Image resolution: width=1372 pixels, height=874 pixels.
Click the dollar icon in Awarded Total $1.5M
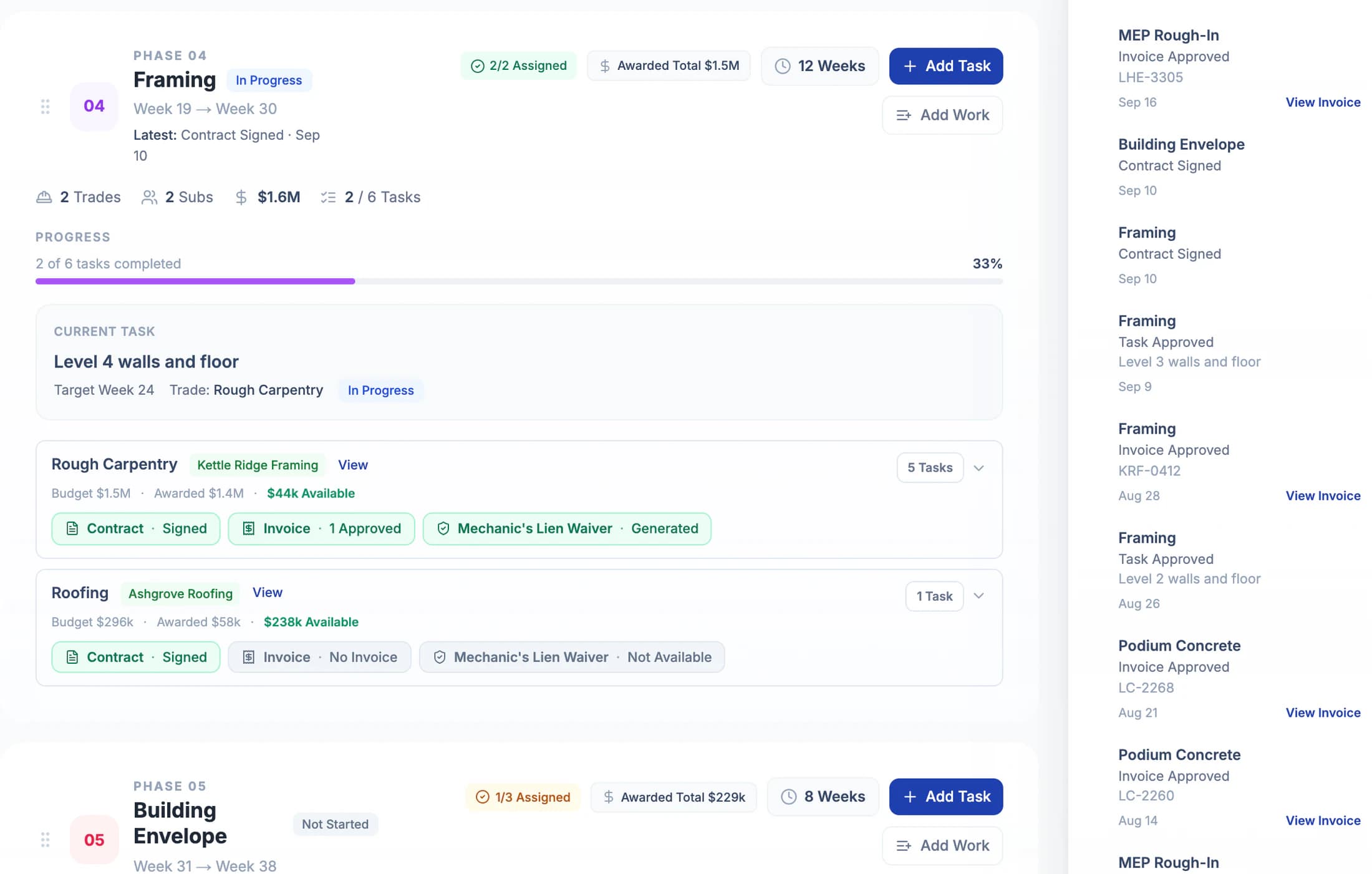click(x=604, y=66)
